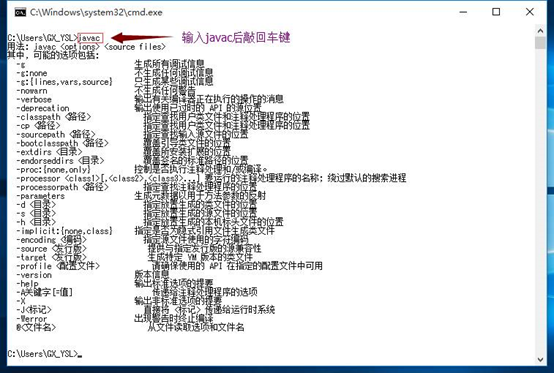The width and height of the screenshot is (554, 373).
Task: Click the bottom prompt C:\Users\GX_YSL>
Action: pyautogui.click(x=43, y=354)
